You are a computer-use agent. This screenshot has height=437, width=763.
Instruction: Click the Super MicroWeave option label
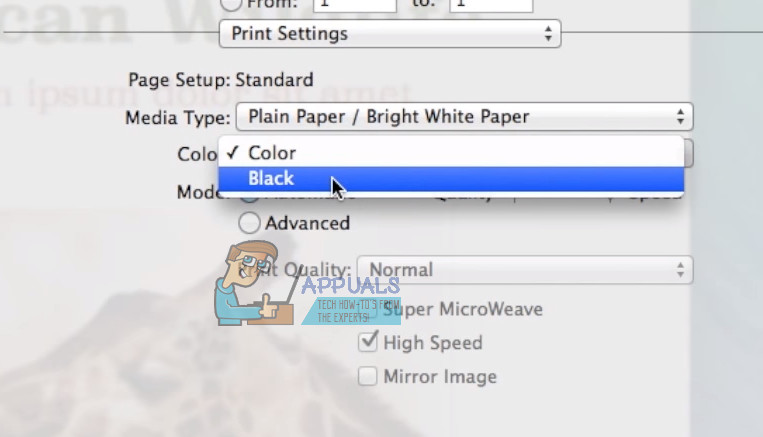pos(465,309)
